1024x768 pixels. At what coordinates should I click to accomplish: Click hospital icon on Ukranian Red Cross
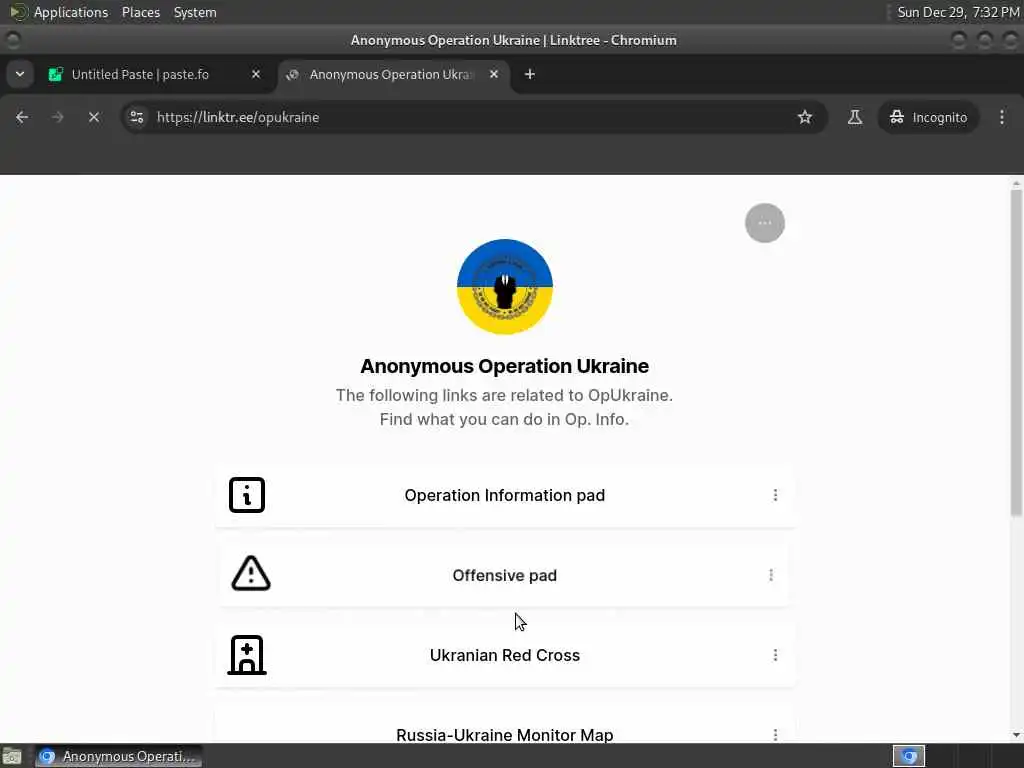coord(247,655)
